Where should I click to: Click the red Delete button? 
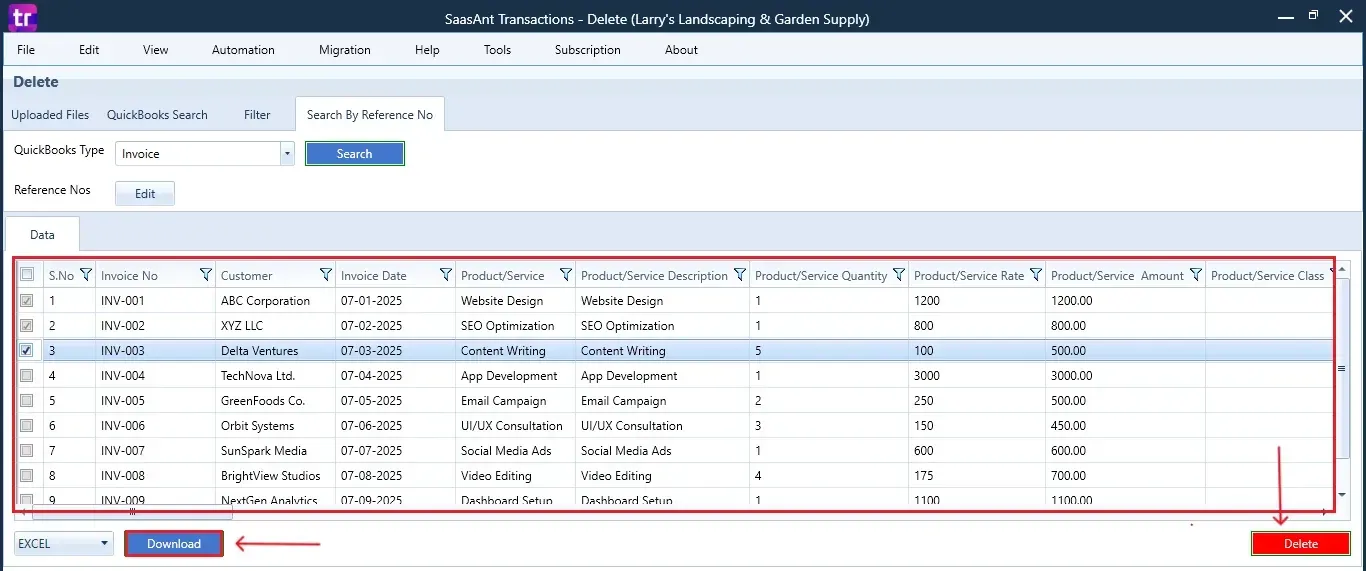1301,543
